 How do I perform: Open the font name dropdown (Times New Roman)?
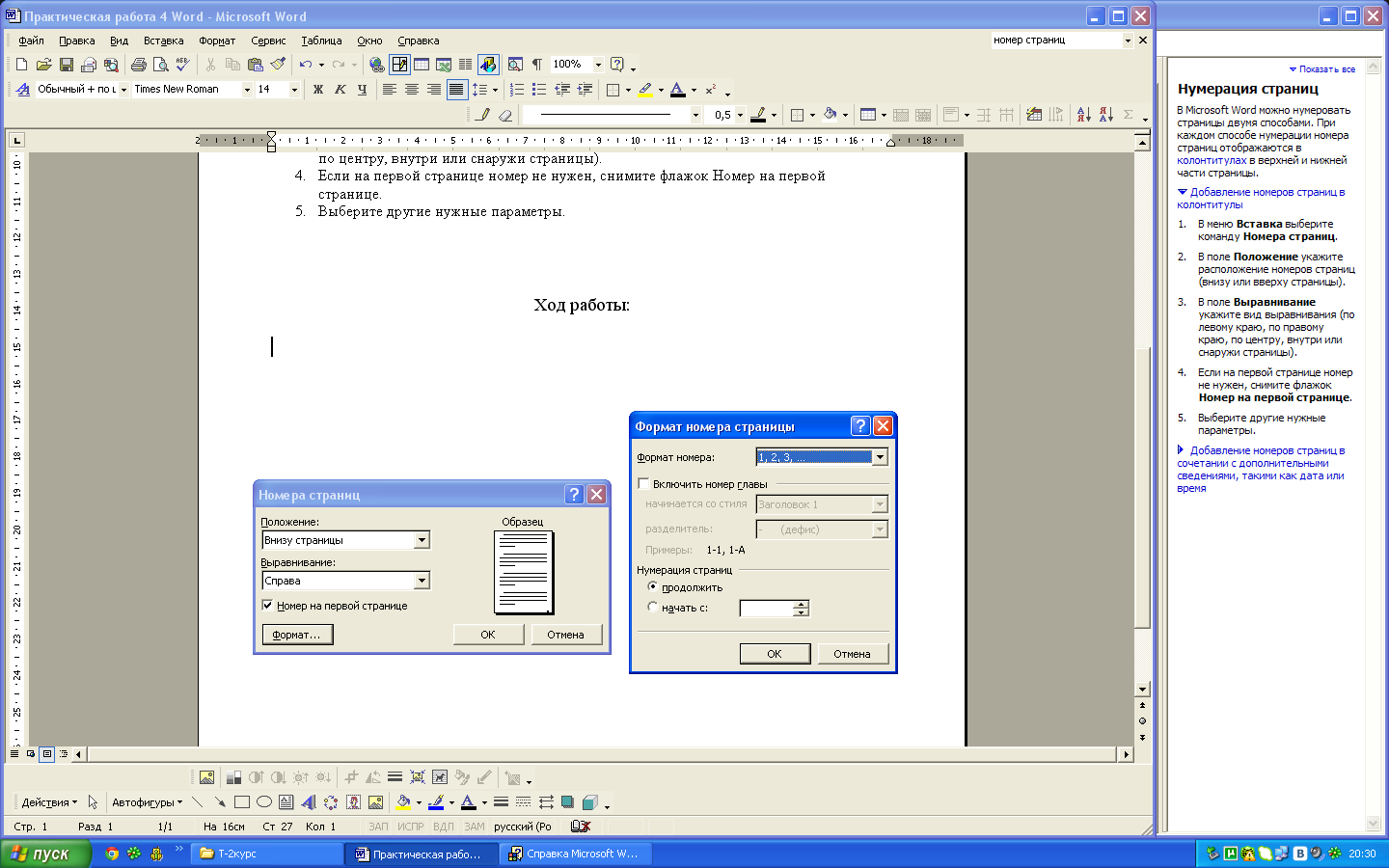(247, 90)
